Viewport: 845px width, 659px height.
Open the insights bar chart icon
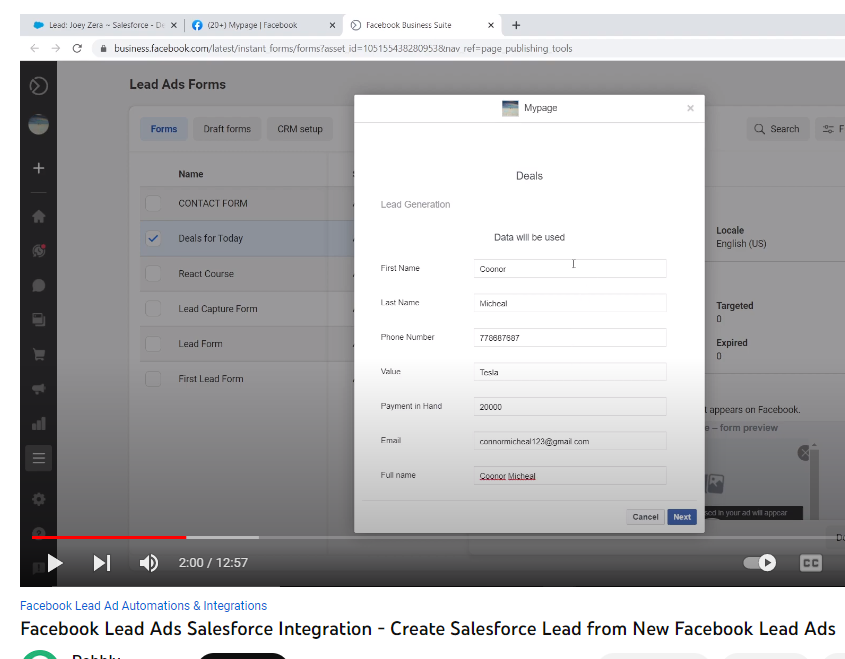pos(38,424)
